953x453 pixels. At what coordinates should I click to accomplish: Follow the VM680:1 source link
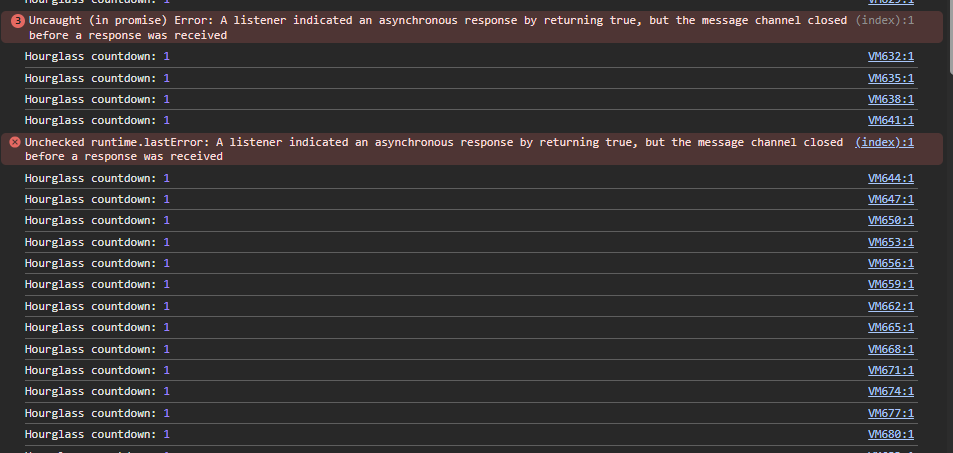pos(890,434)
